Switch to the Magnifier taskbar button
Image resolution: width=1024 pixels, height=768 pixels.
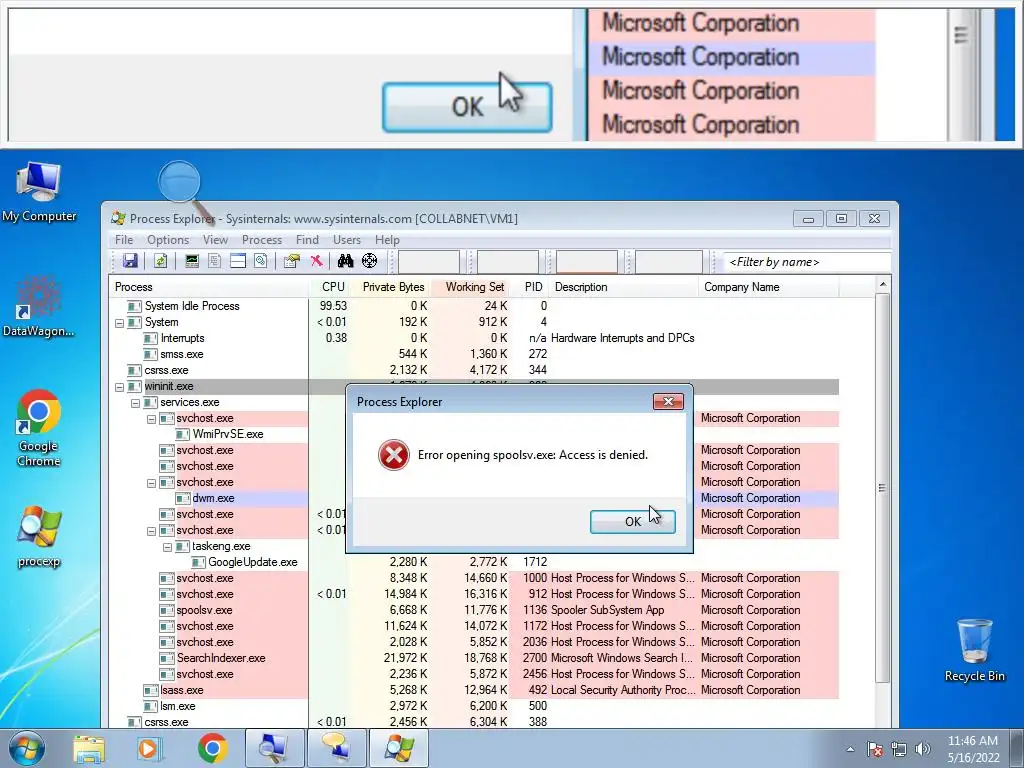pos(274,748)
